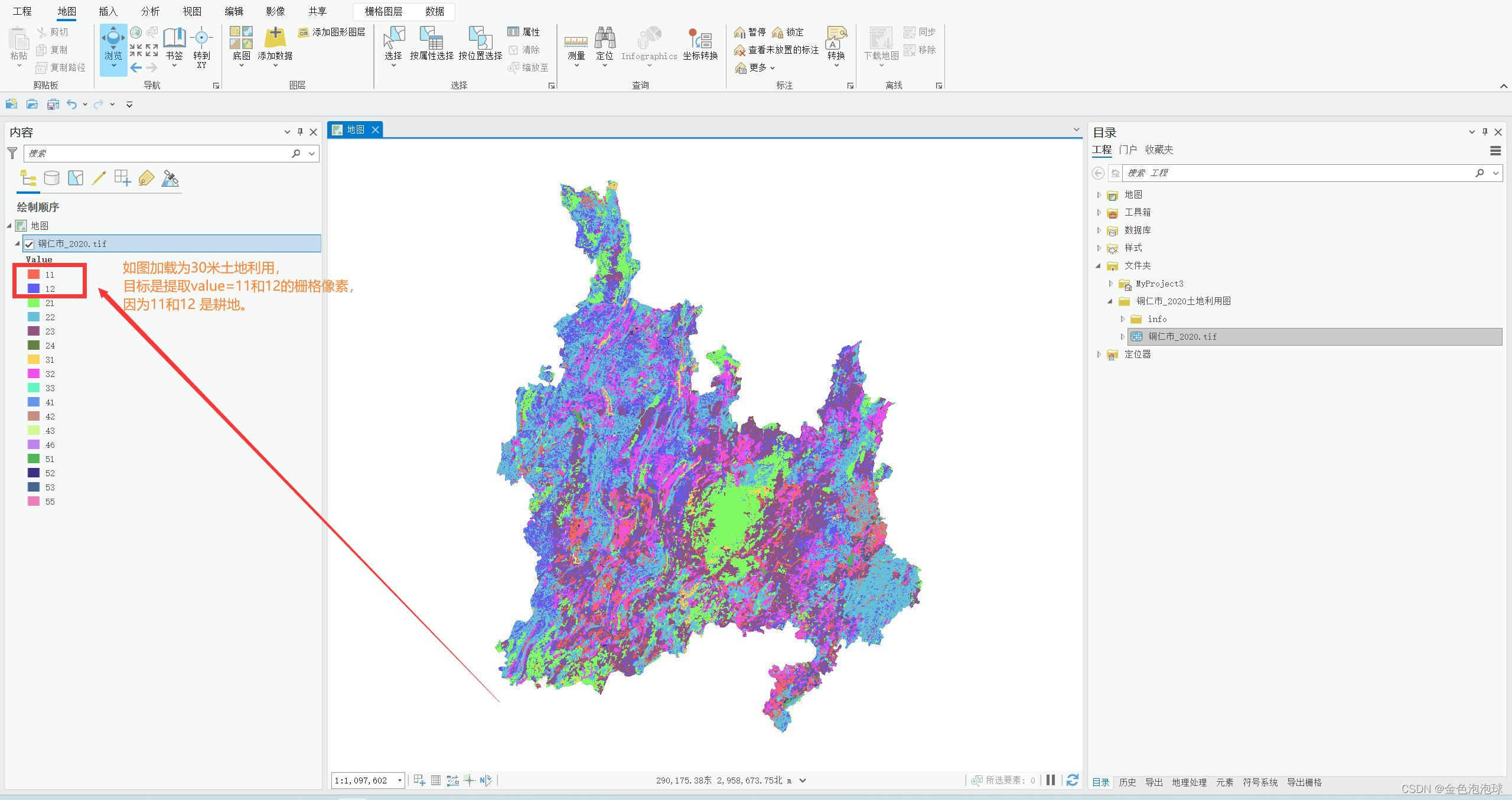Toggle the map grid button in status bar
Screen dimensions: 1512x800
(x=436, y=781)
